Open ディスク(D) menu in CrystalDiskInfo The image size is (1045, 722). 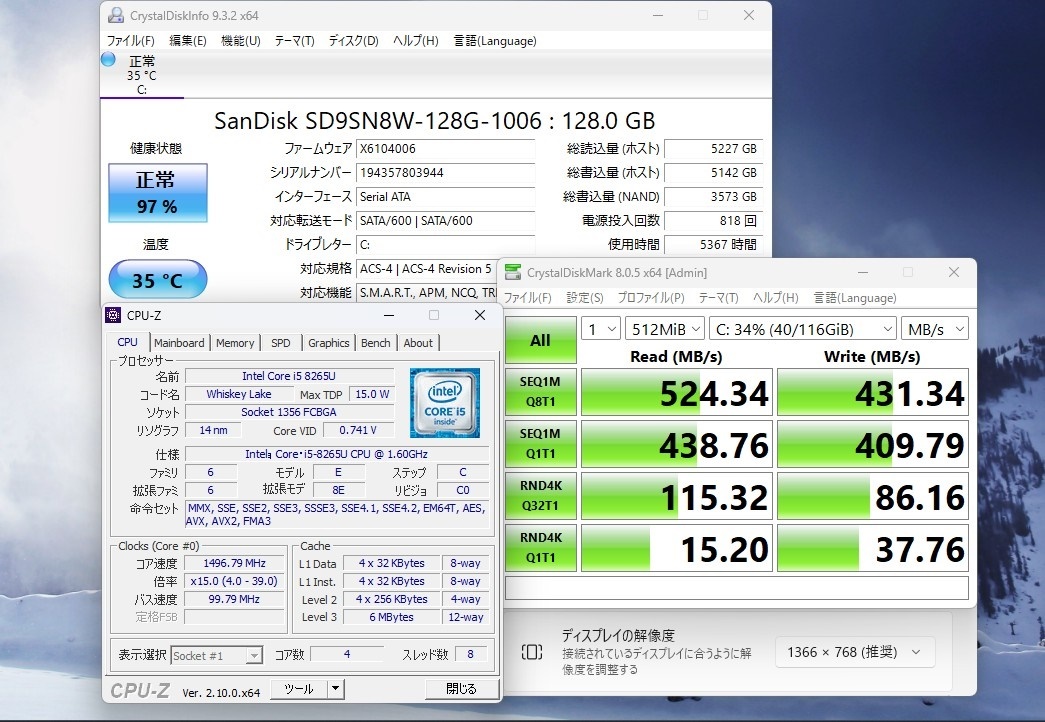click(353, 41)
